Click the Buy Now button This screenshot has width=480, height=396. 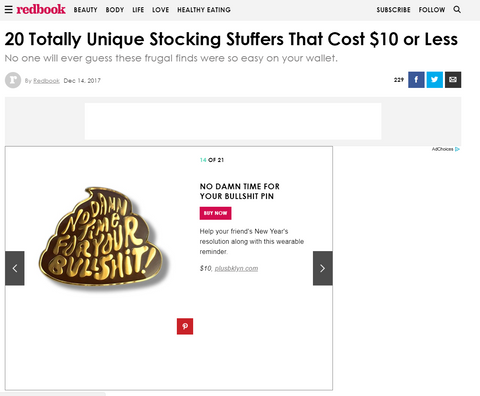(216, 213)
